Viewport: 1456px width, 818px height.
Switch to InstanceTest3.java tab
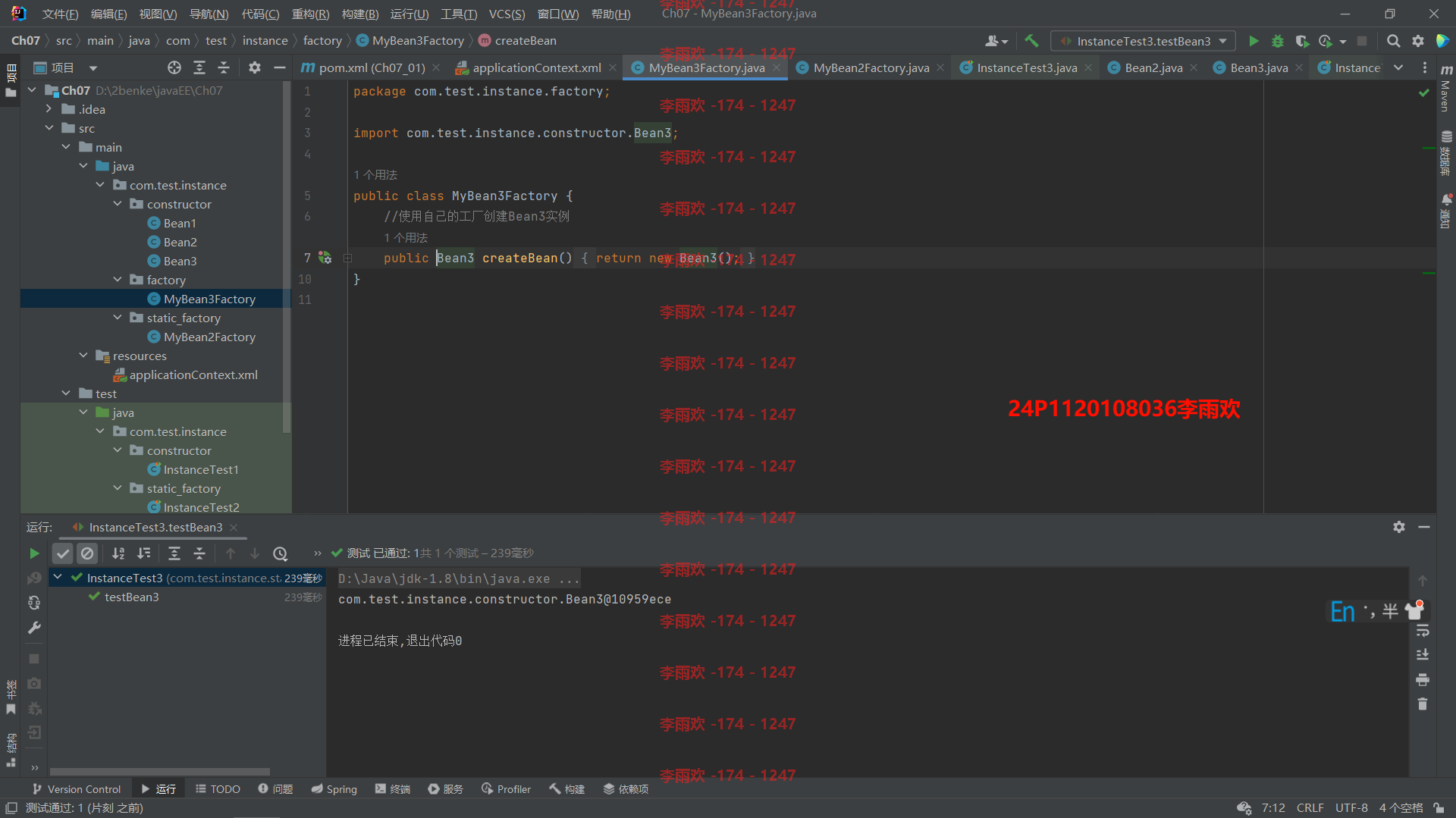tap(1027, 67)
